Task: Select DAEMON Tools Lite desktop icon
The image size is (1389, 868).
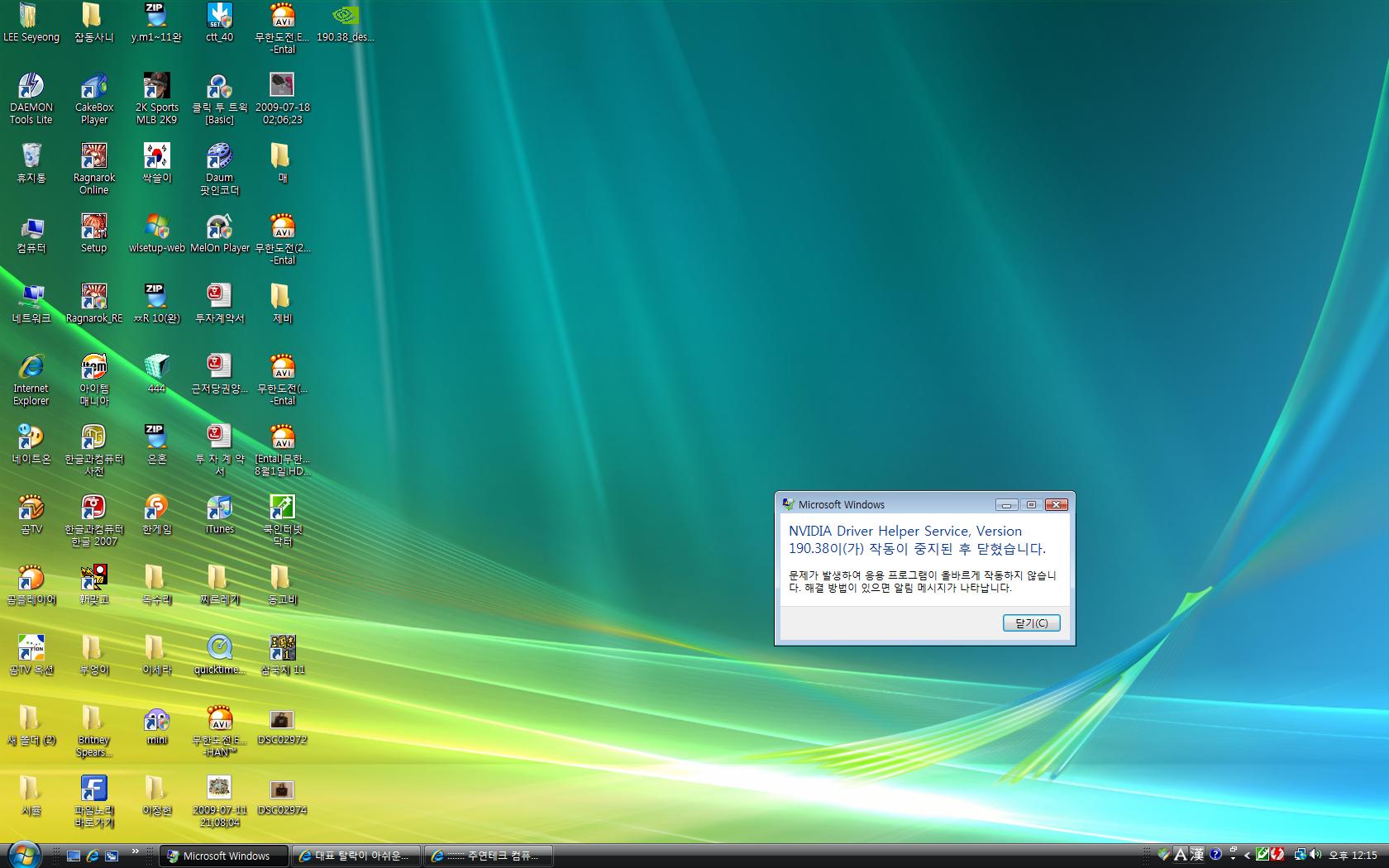Action: [31, 98]
